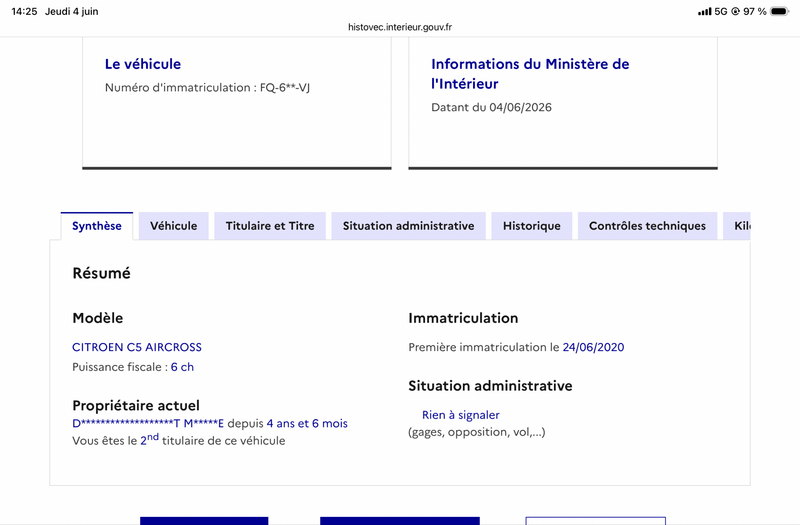Image resolution: width=800 pixels, height=525 pixels.
Task: Select the Synthèse tab
Action: 97,226
